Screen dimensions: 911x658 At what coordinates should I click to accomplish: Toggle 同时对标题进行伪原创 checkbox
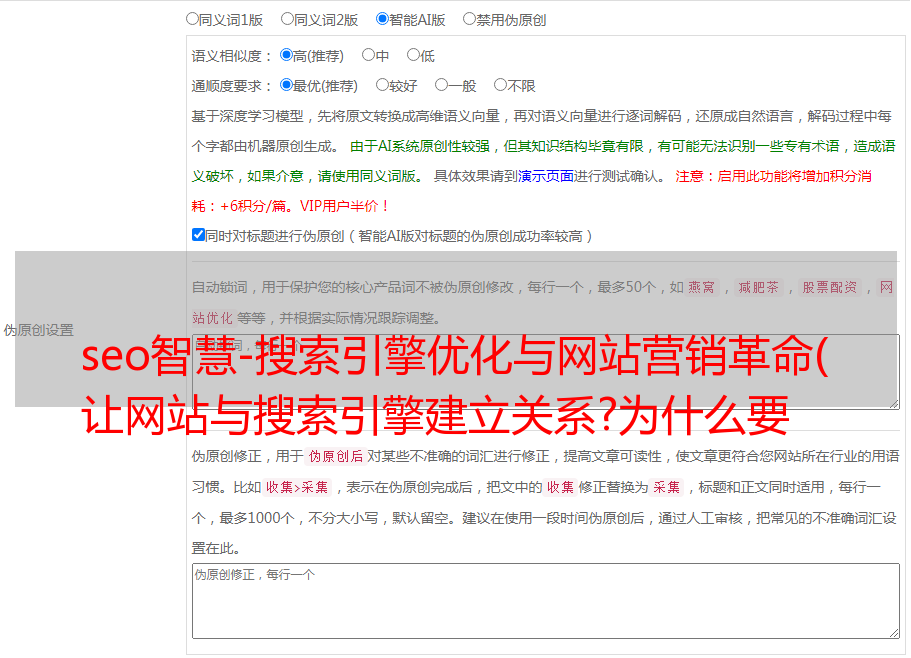(x=198, y=235)
